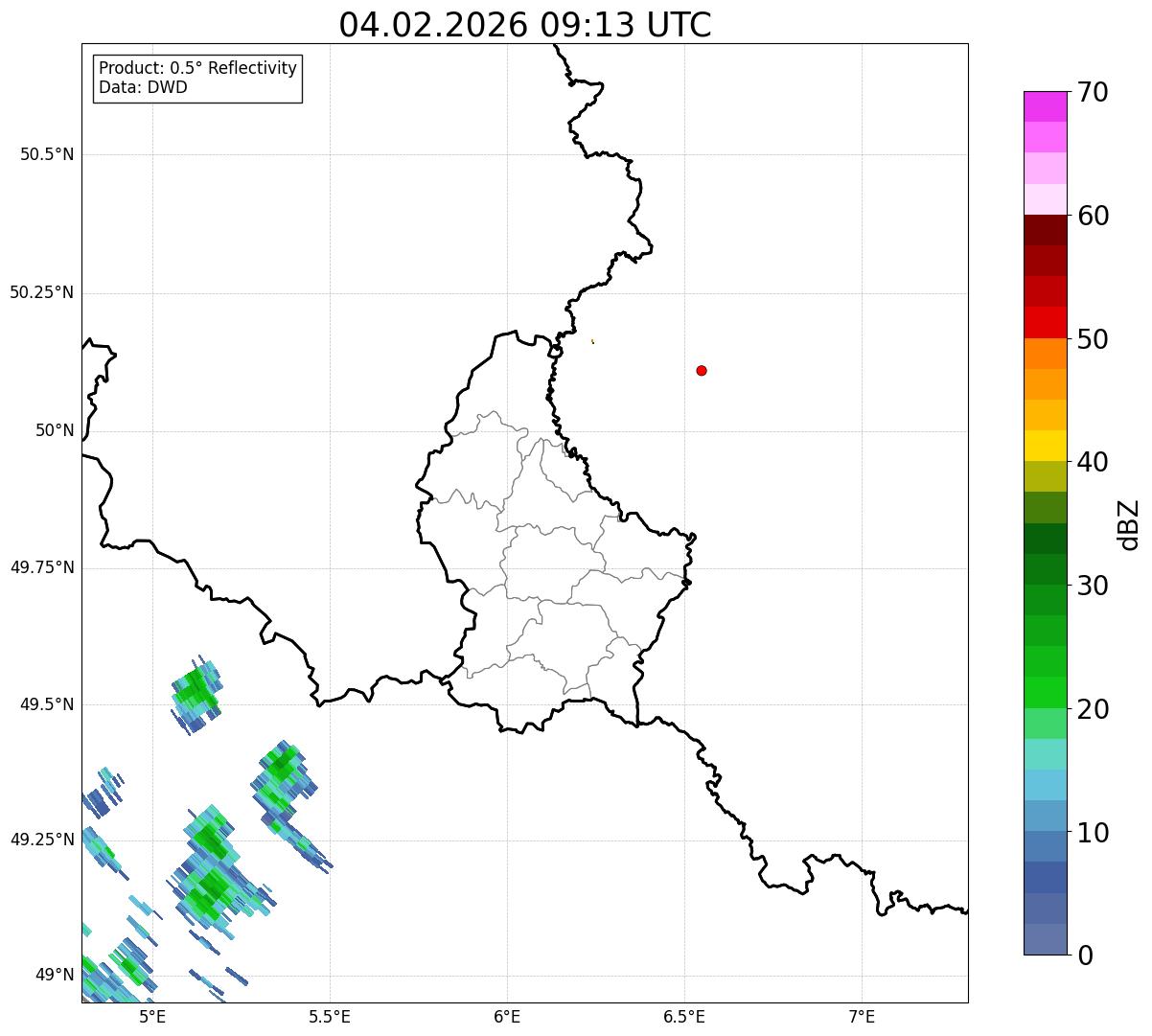
Task: Click the 50.25°N latitude label
Action: coord(42,292)
